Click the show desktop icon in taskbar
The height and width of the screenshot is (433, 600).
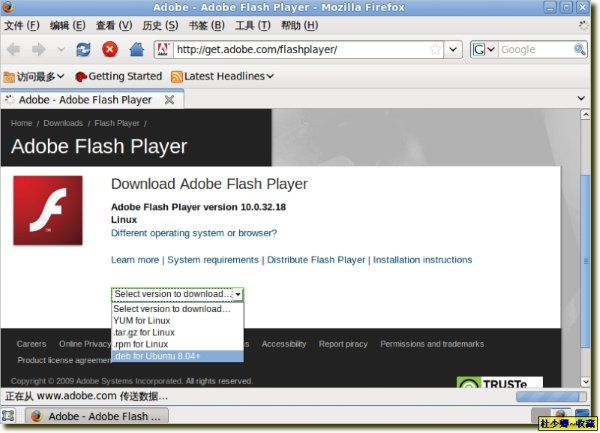tap(8, 415)
